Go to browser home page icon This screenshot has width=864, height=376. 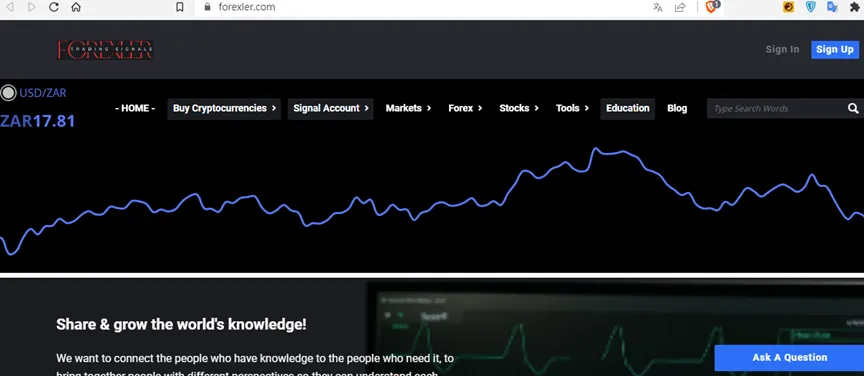[x=76, y=7]
